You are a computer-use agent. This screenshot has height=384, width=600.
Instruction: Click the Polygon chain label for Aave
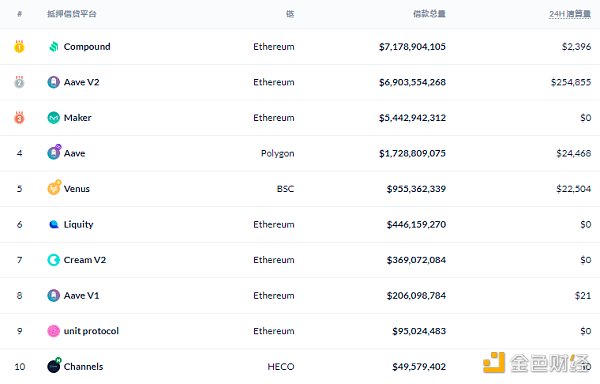(277, 154)
